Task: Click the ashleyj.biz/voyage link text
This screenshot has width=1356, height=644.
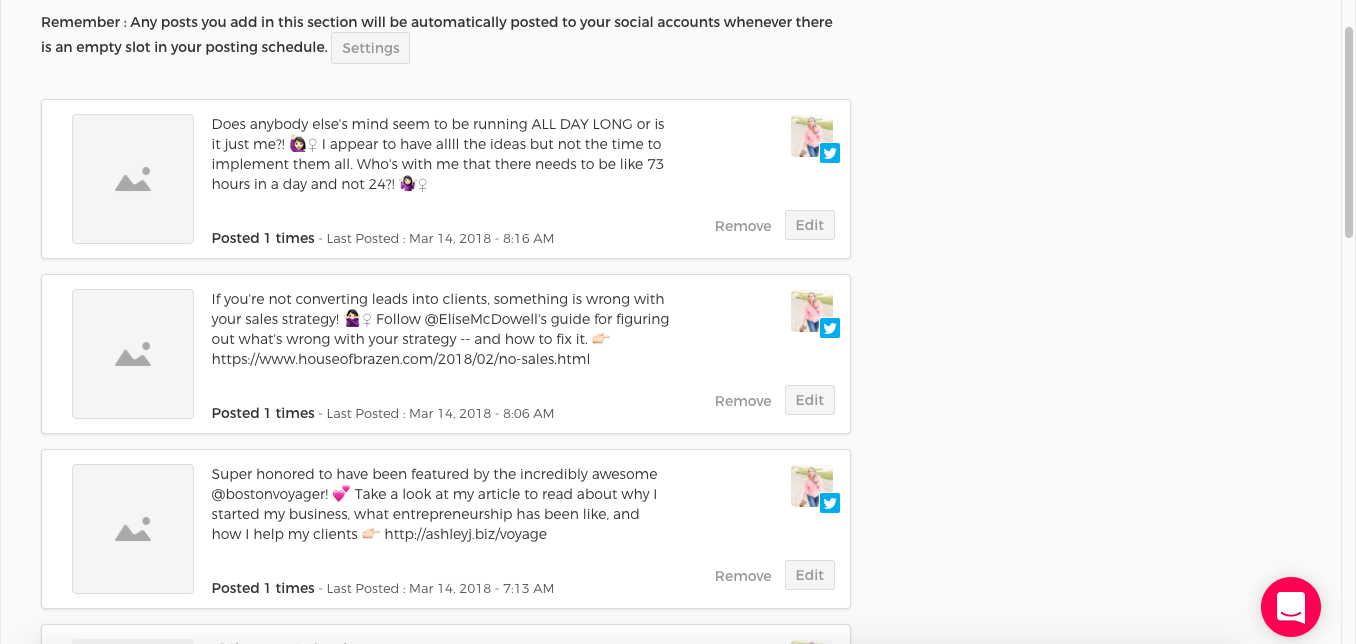Action: click(465, 534)
